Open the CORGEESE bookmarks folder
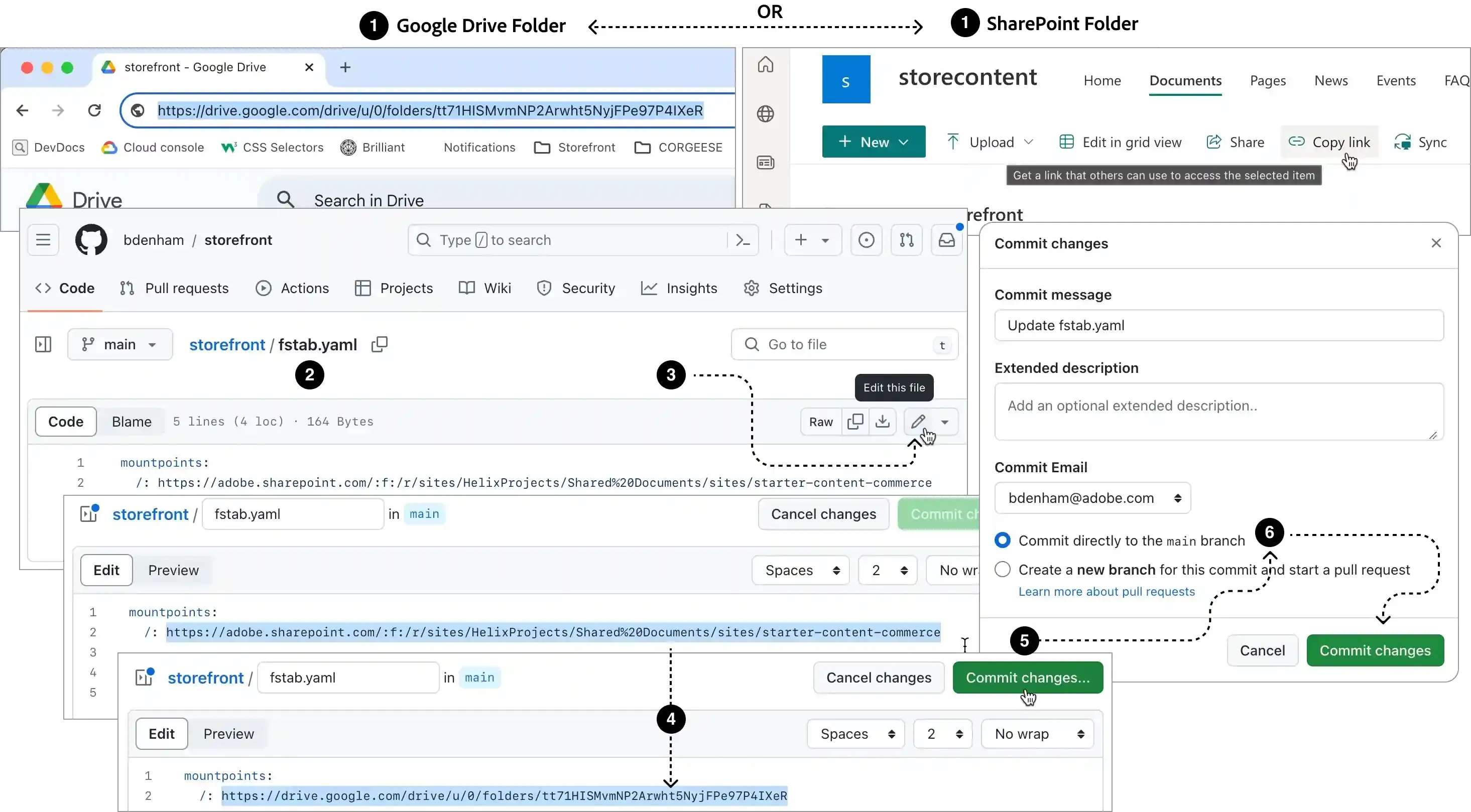Image resolution: width=1471 pixels, height=812 pixels. (x=678, y=147)
